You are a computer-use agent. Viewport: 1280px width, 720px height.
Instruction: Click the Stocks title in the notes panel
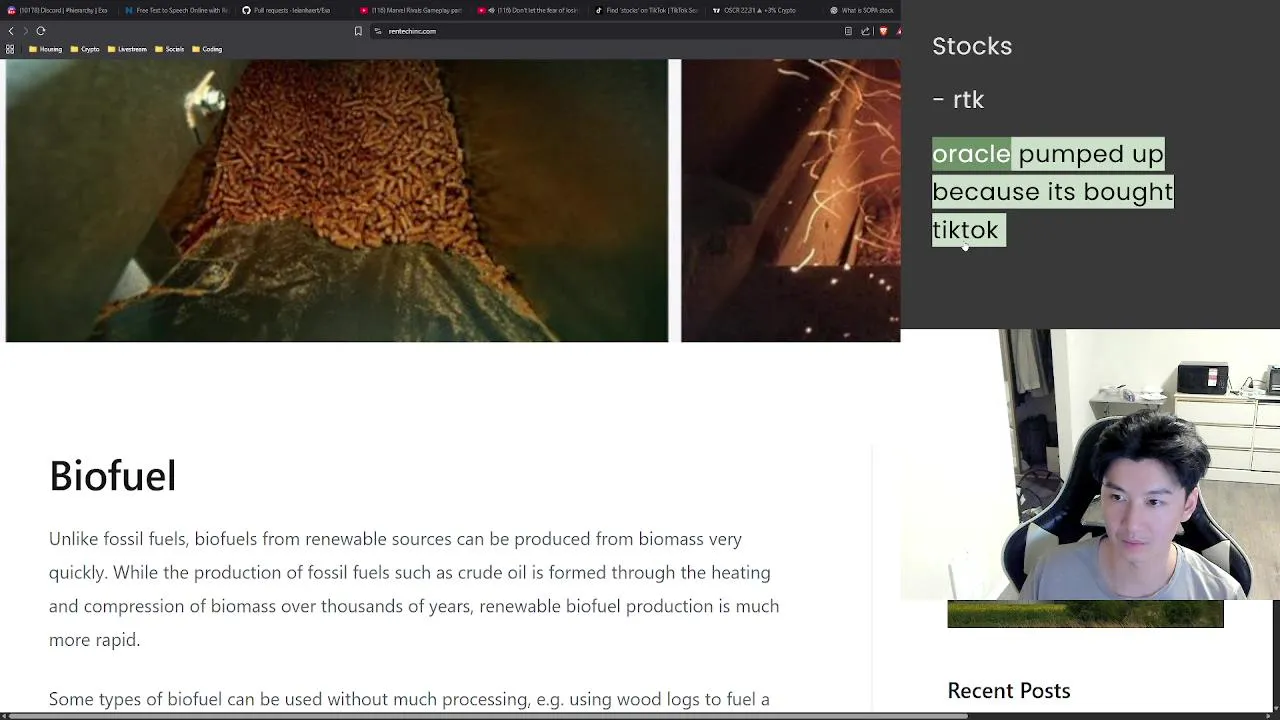(972, 46)
